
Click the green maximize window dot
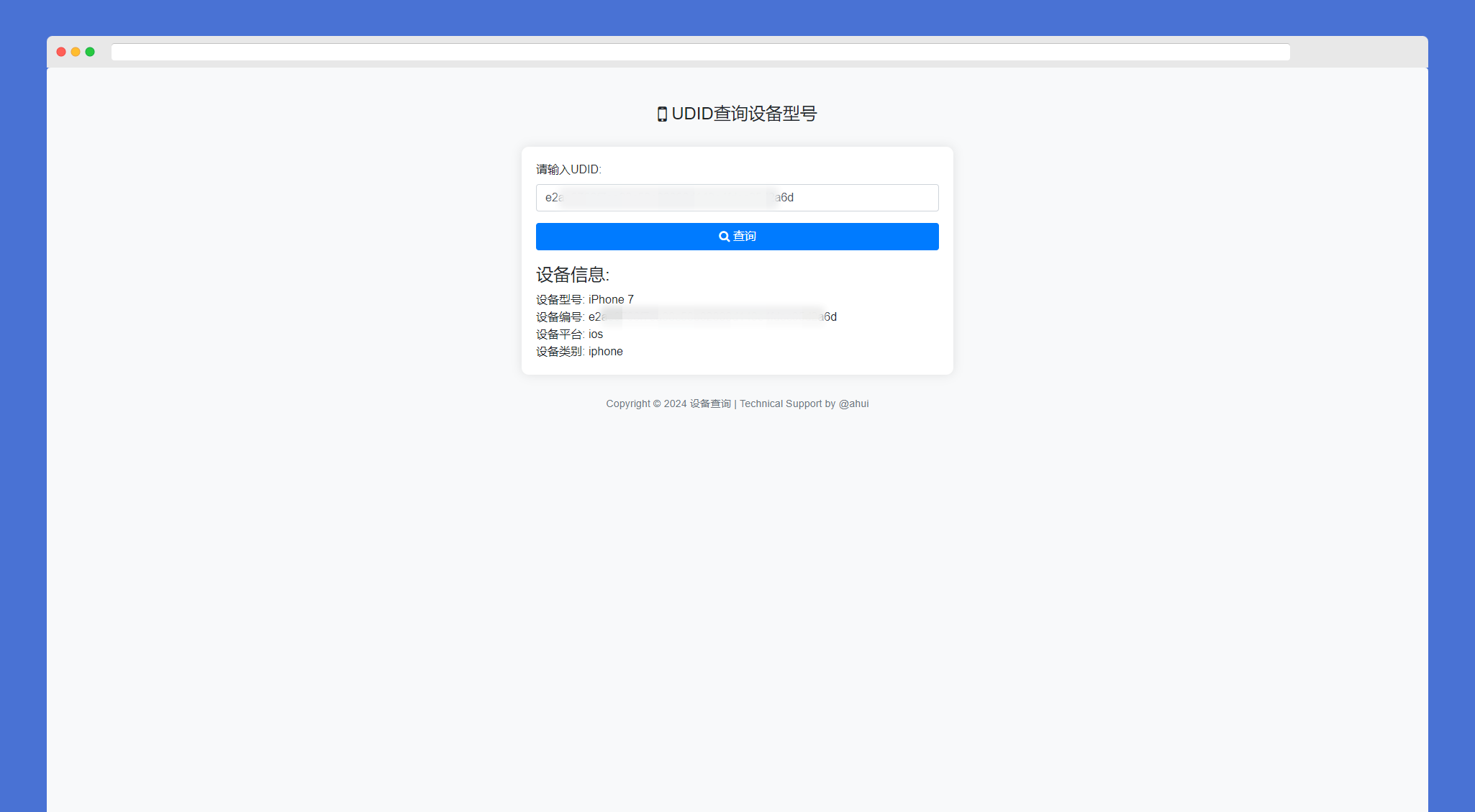point(90,52)
